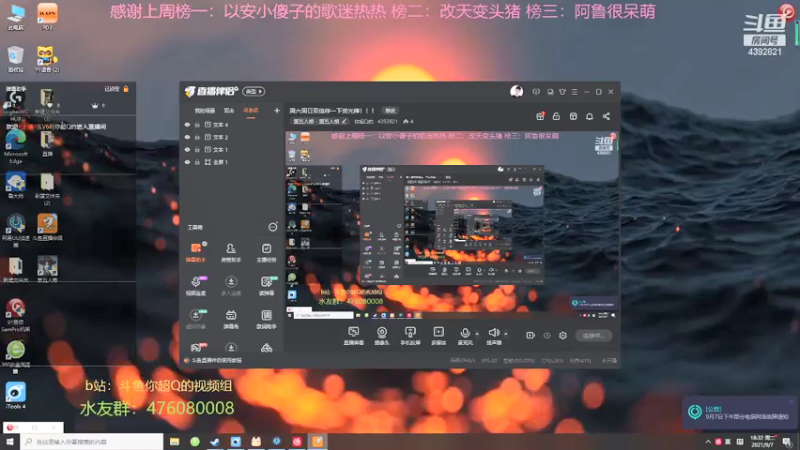Switch to the second scene tab
This screenshot has height=450, width=800.
229,111
